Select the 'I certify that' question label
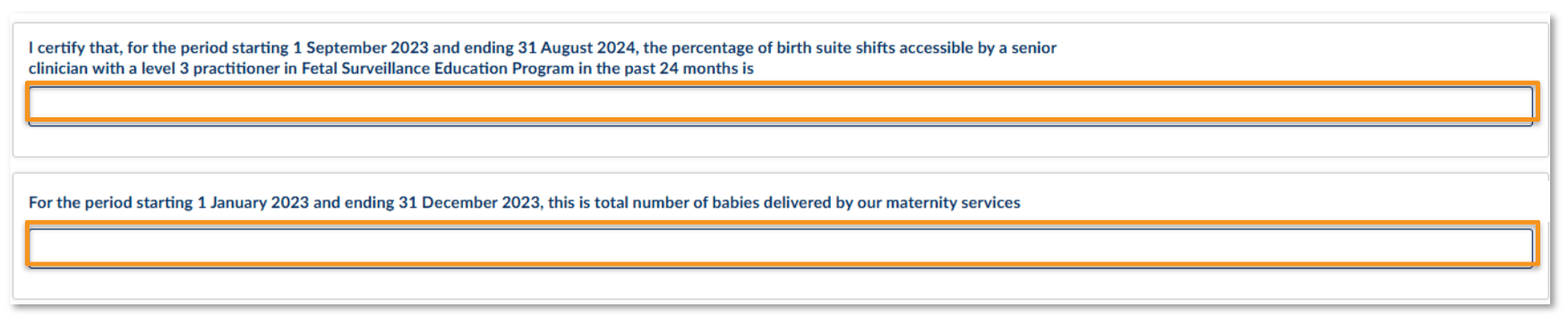 tap(543, 58)
